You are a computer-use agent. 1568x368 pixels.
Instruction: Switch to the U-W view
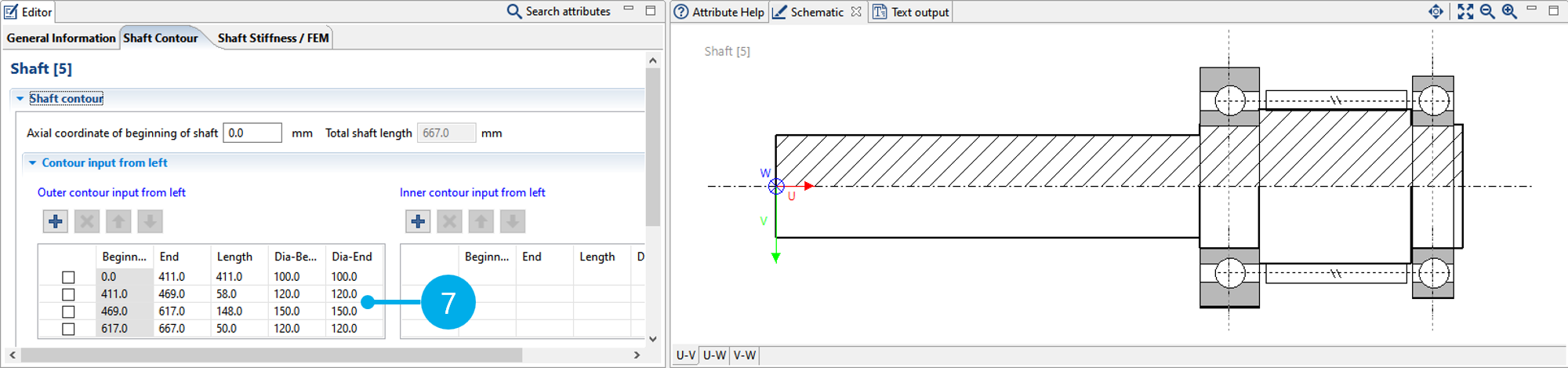[714, 355]
